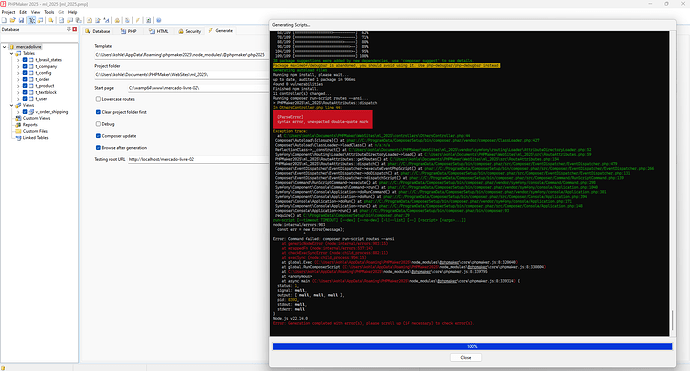Open the Tools menu
The height and width of the screenshot is (371, 690).
point(49,12)
